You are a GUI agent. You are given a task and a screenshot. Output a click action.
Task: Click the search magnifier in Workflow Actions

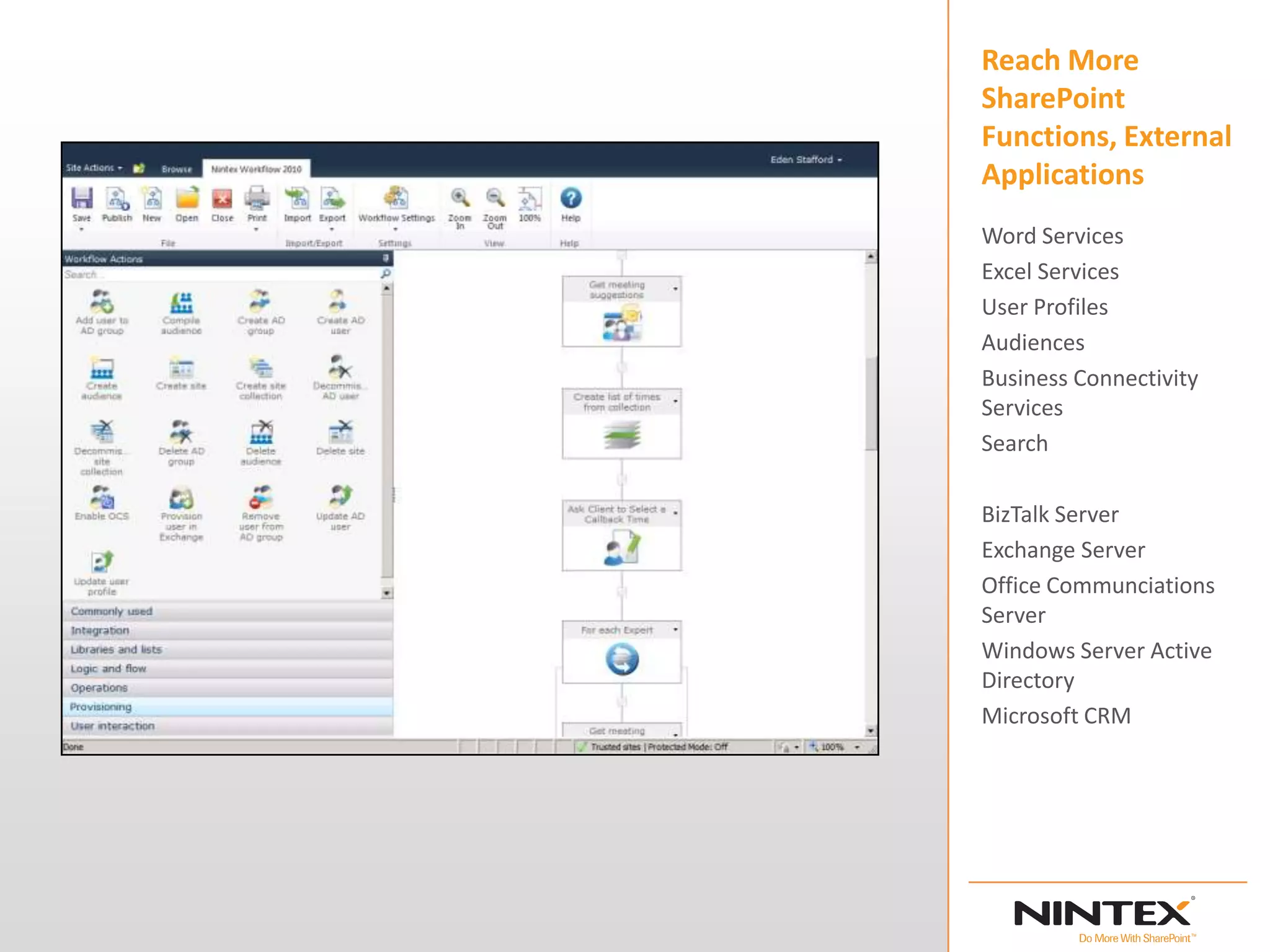[386, 274]
